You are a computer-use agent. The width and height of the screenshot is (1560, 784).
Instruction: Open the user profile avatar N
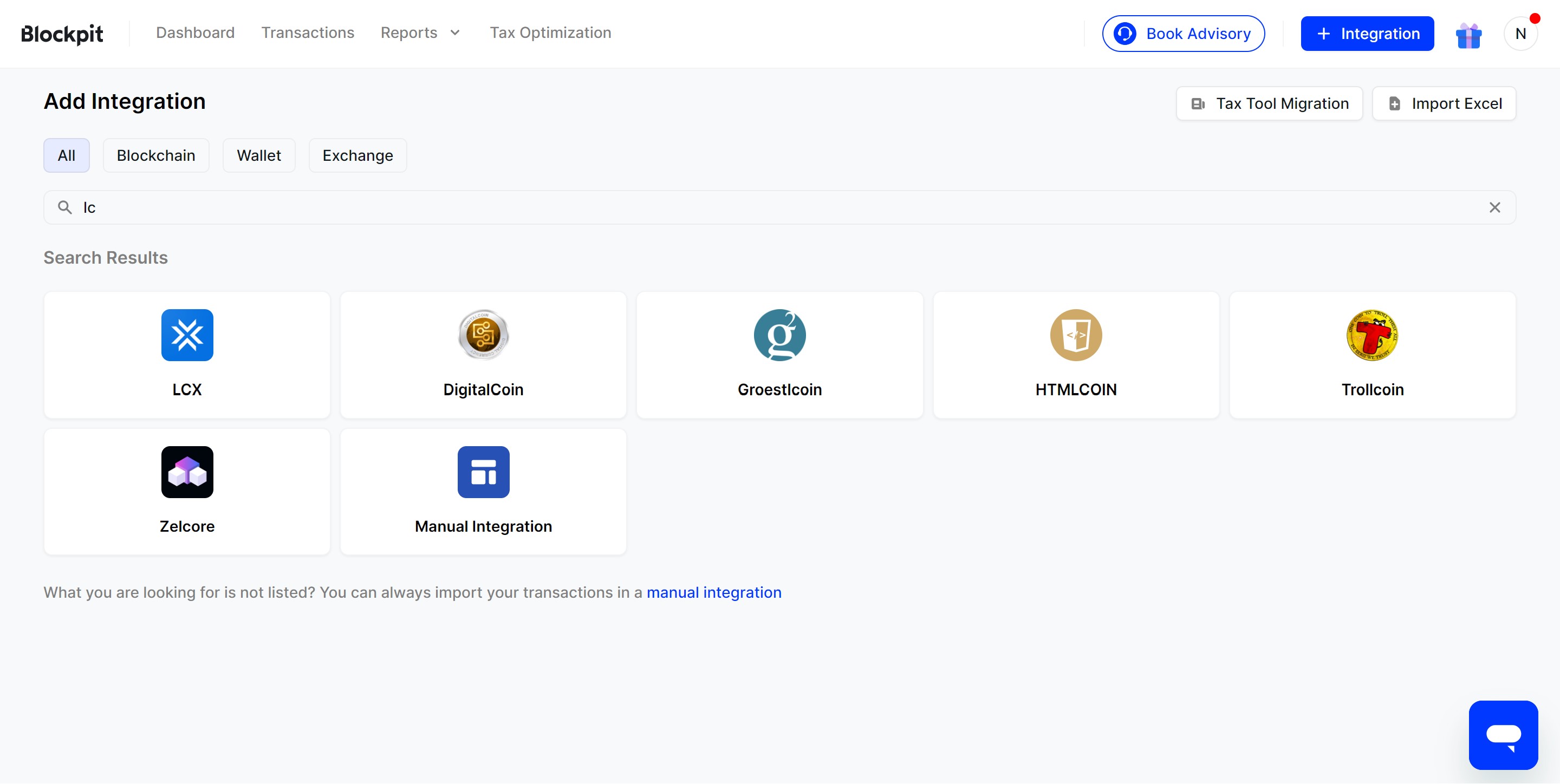pos(1520,34)
